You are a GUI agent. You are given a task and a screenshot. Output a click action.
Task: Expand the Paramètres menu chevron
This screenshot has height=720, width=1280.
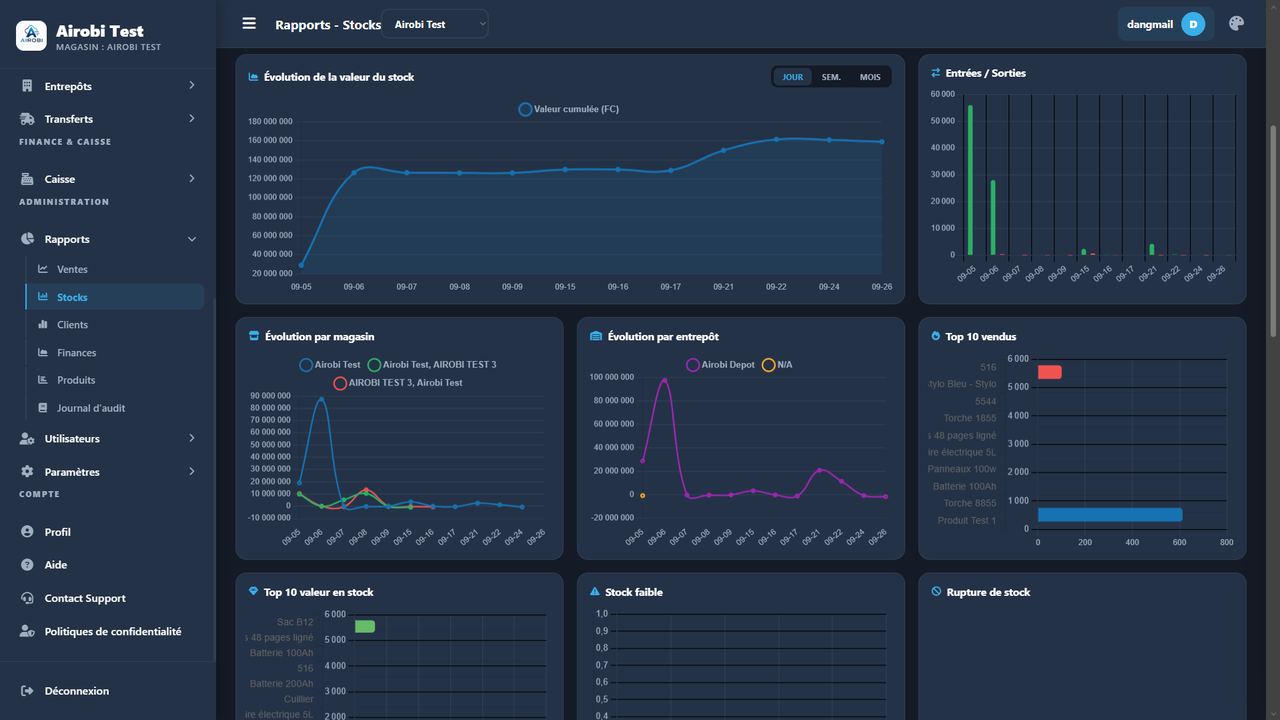pyautogui.click(x=192, y=472)
